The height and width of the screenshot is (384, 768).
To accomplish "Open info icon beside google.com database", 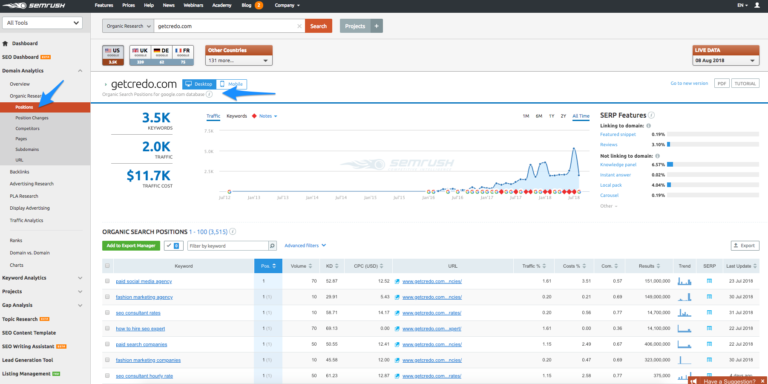I will (x=209, y=94).
